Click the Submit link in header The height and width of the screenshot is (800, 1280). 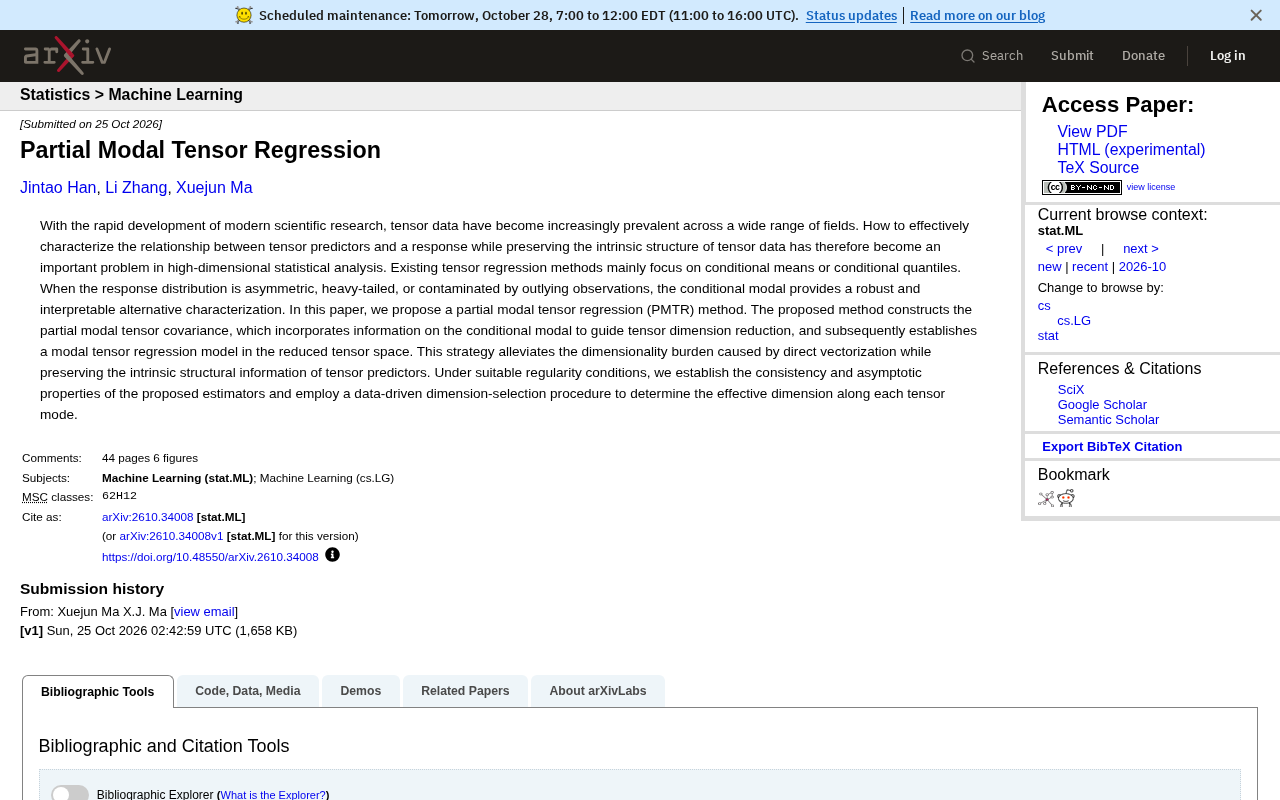(1072, 56)
